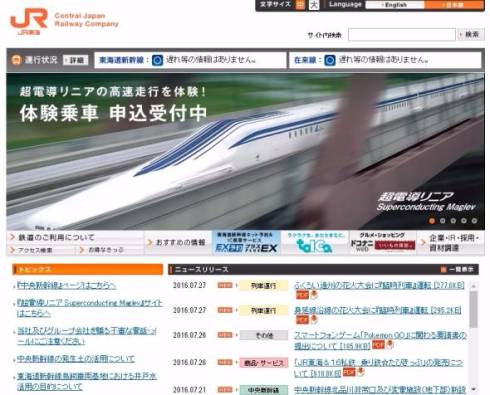Open 東海道新幹線 operation status label
The height and width of the screenshot is (395, 490).
121,60
